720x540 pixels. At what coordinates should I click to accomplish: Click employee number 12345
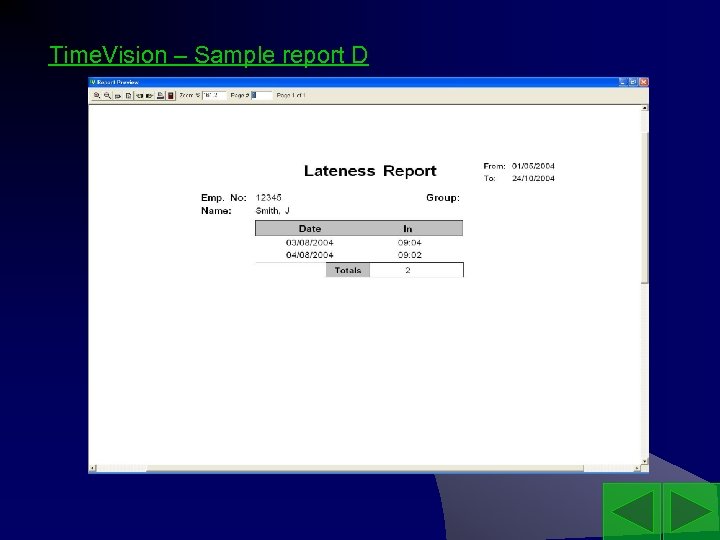(269, 197)
